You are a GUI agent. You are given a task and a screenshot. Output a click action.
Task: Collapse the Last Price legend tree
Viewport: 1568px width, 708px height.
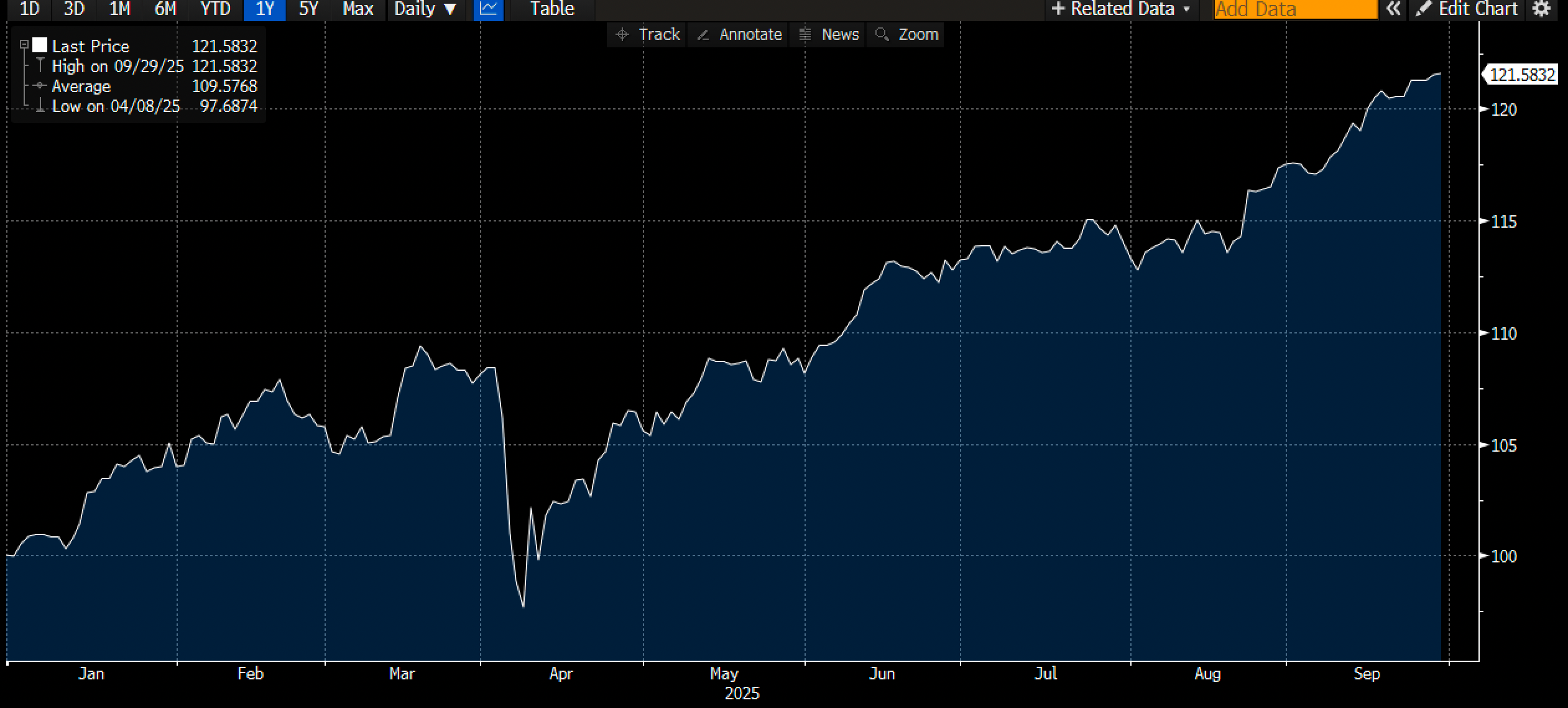click(x=24, y=45)
